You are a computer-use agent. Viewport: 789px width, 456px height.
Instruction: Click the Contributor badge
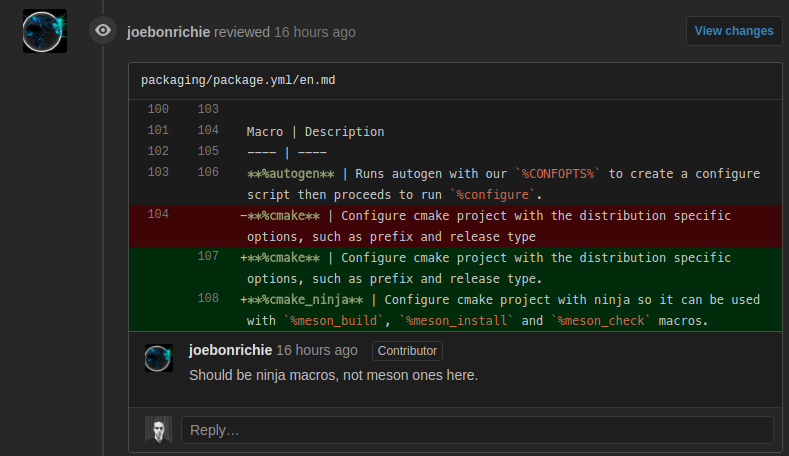point(407,351)
